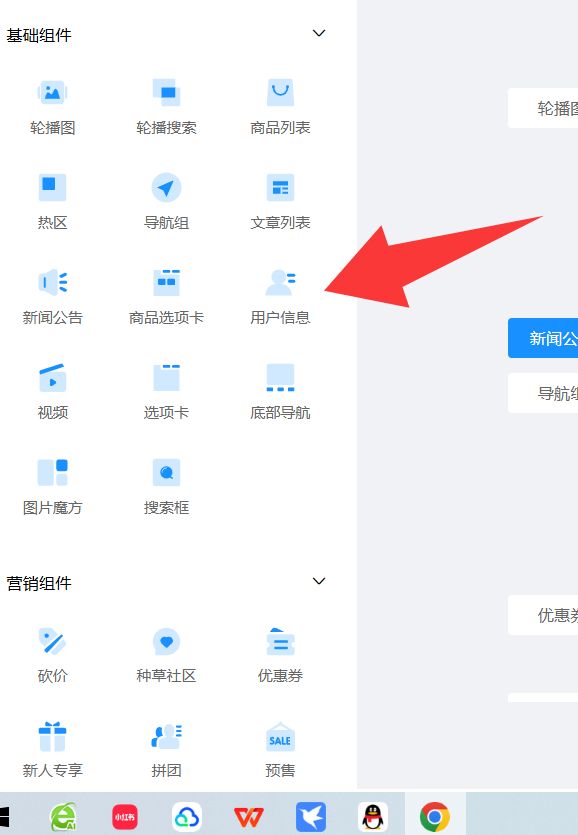Select the 轮播图 carousel component icon
The image size is (578, 835).
tap(52, 93)
